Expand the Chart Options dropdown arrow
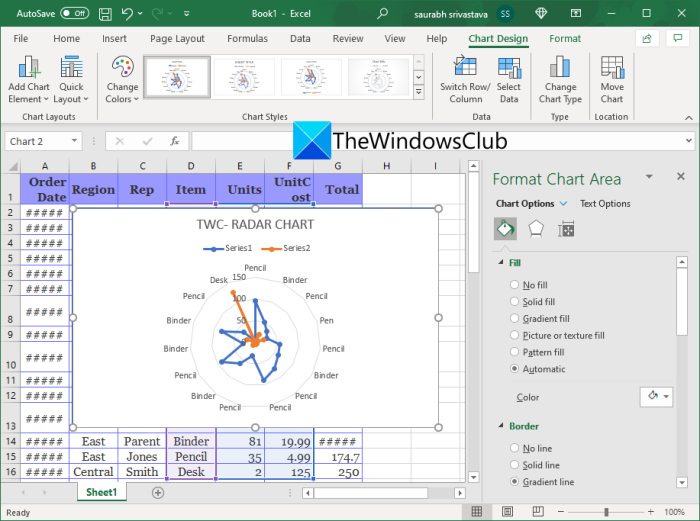Image resolution: width=700 pixels, height=521 pixels. (x=563, y=204)
